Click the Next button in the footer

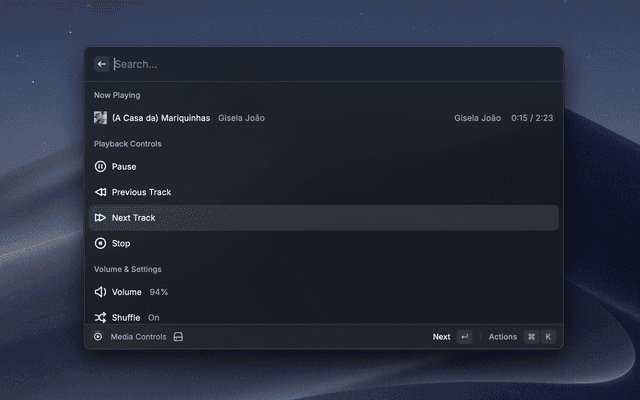tap(441, 337)
